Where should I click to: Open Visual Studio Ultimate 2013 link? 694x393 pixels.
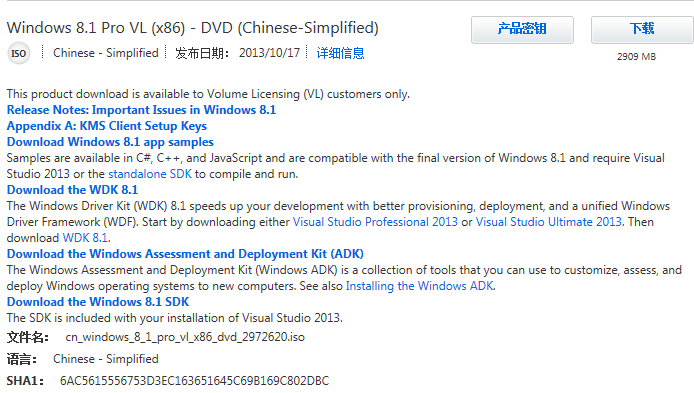coord(548,222)
